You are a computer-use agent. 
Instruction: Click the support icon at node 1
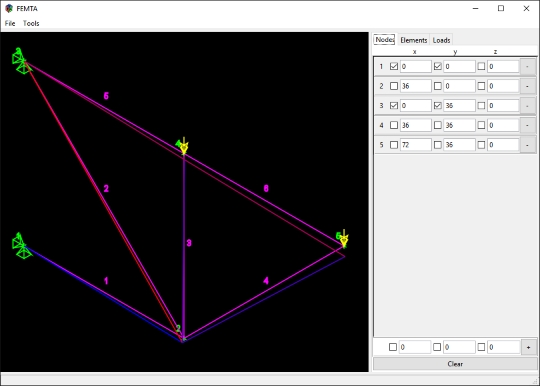[21, 247]
